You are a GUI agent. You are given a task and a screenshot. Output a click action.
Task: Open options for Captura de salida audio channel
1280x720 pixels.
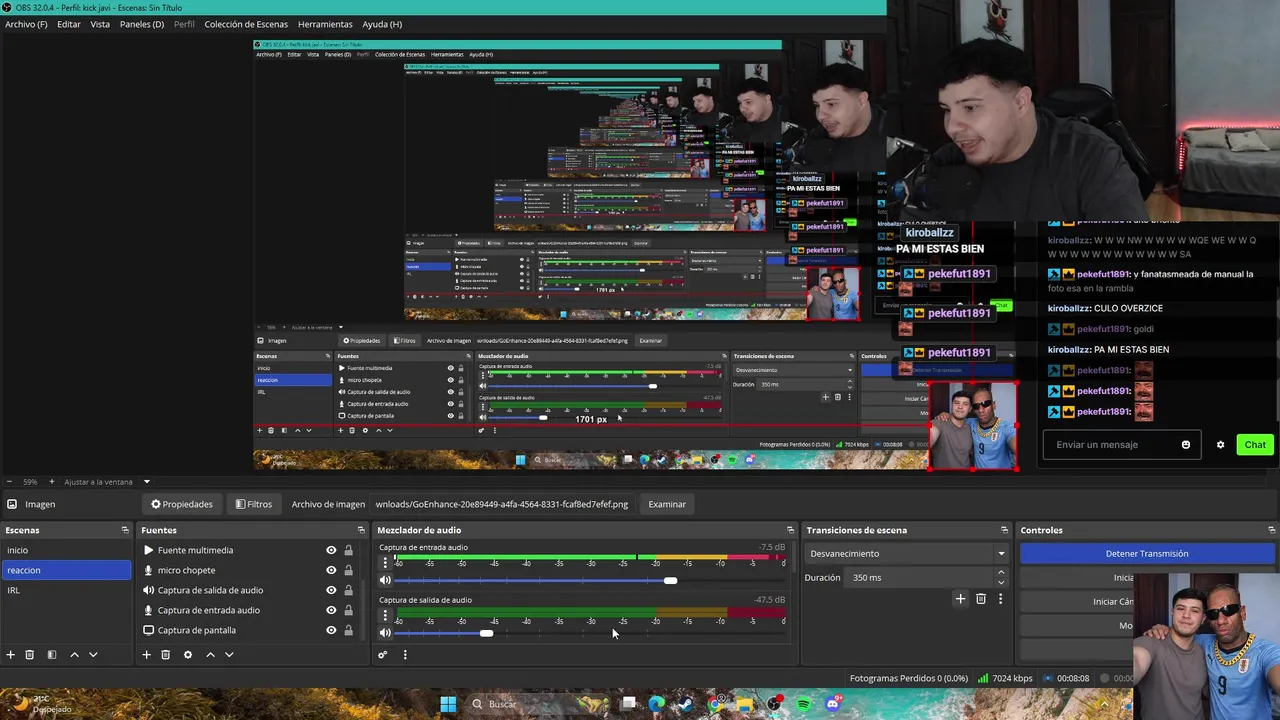(385, 615)
